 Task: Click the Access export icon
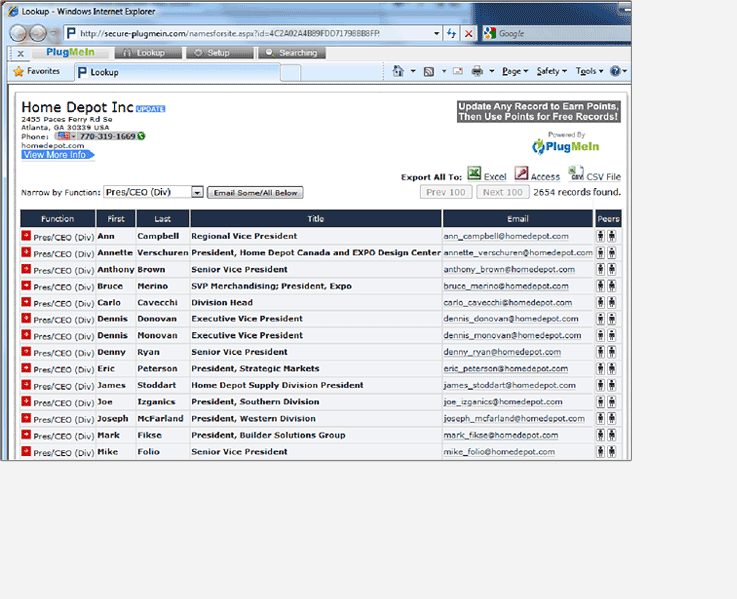tap(521, 173)
